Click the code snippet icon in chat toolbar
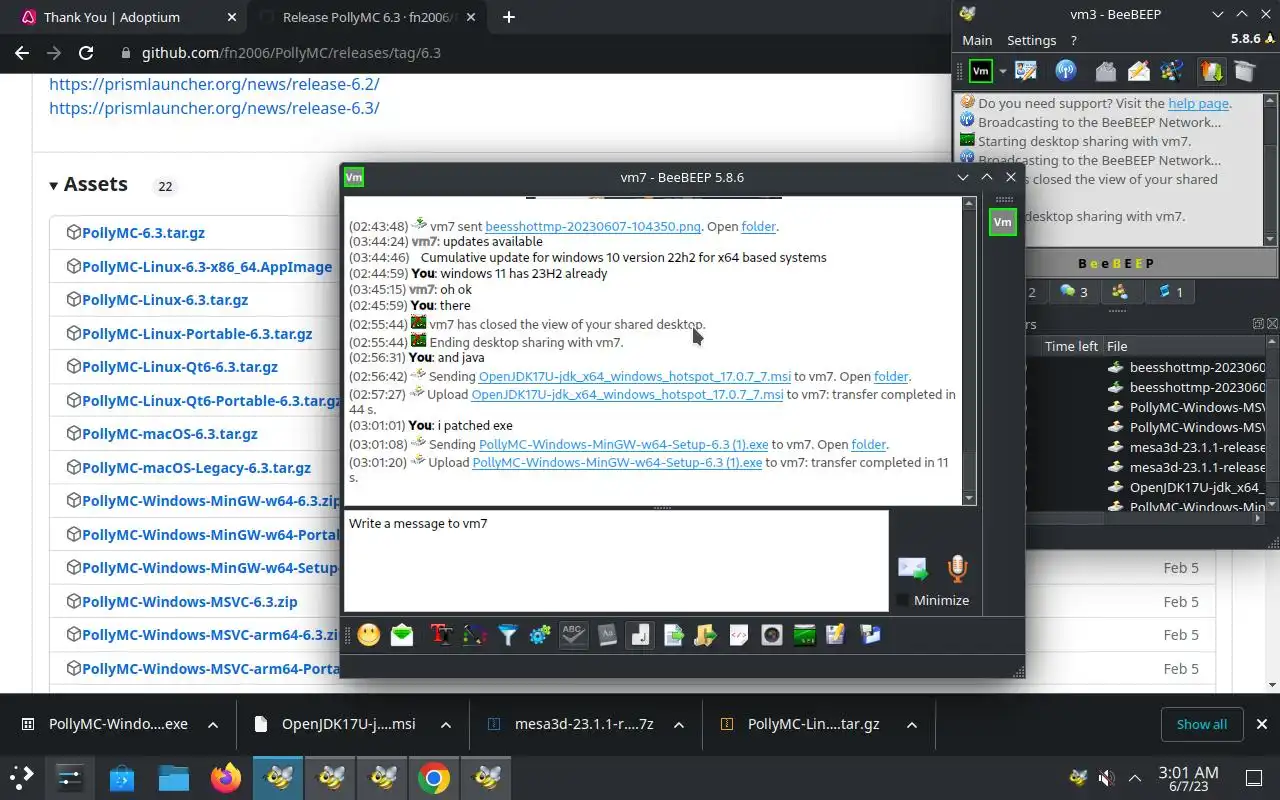 739,635
